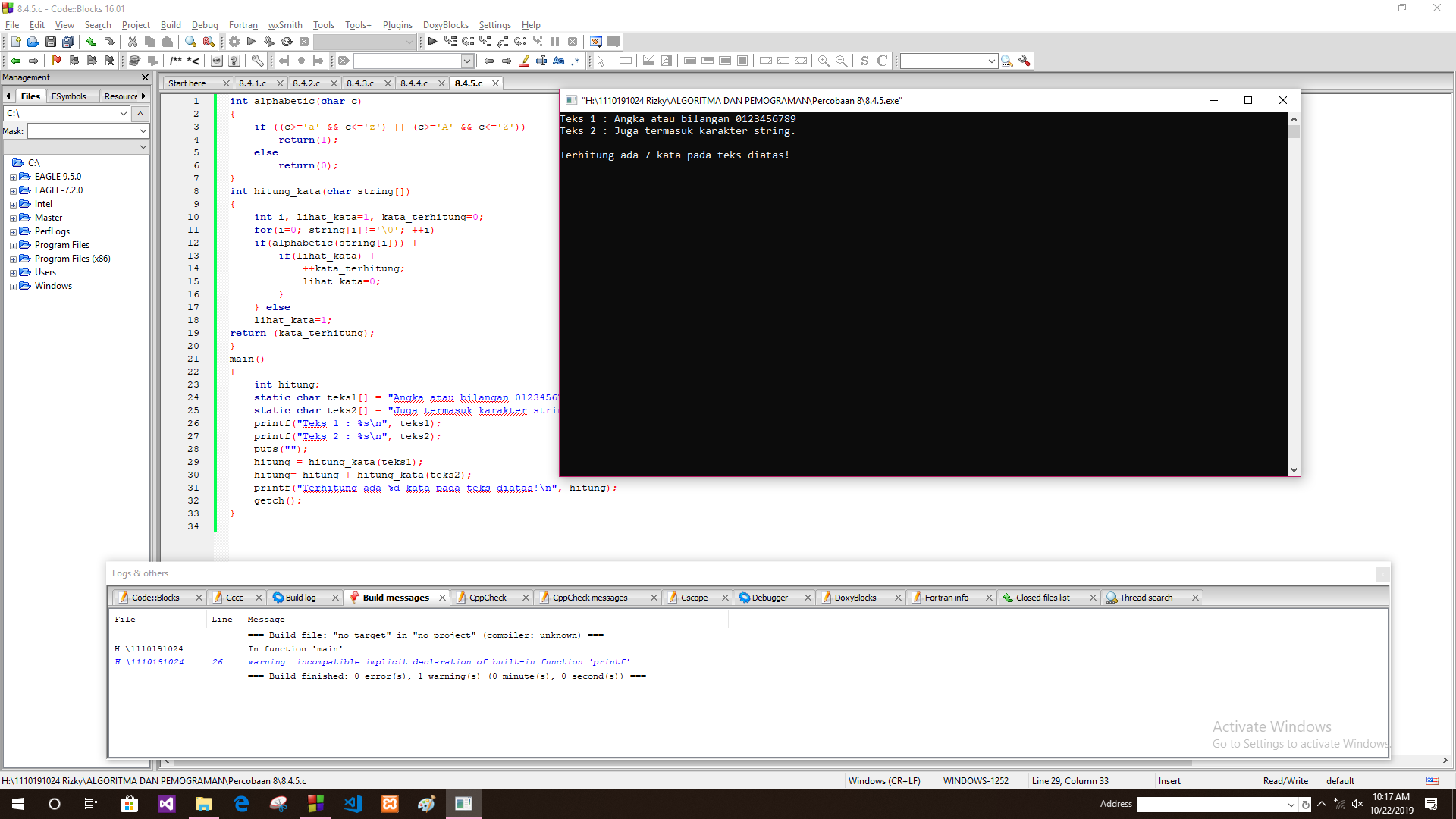1456x819 pixels.
Task: Toggle bookmark with the red flag icon
Action: [56, 61]
